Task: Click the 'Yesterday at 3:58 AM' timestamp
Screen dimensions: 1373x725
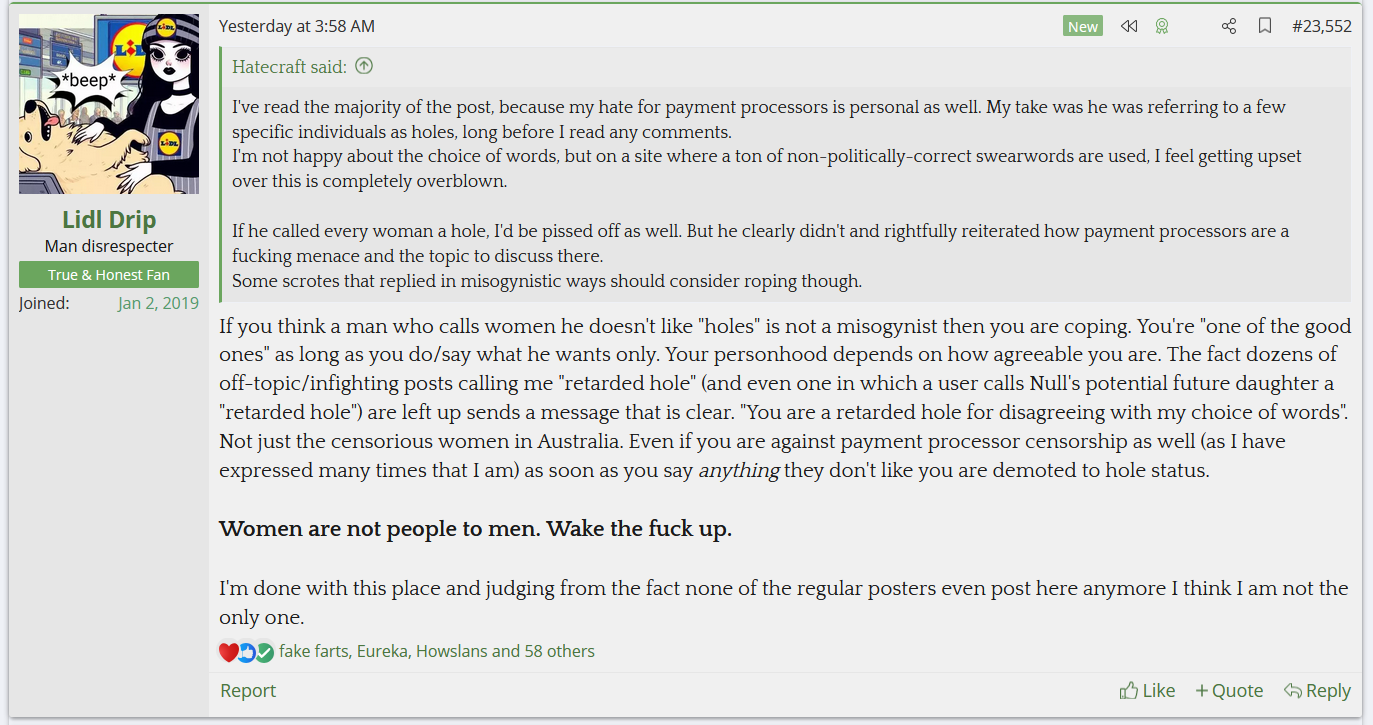Action: 297,27
